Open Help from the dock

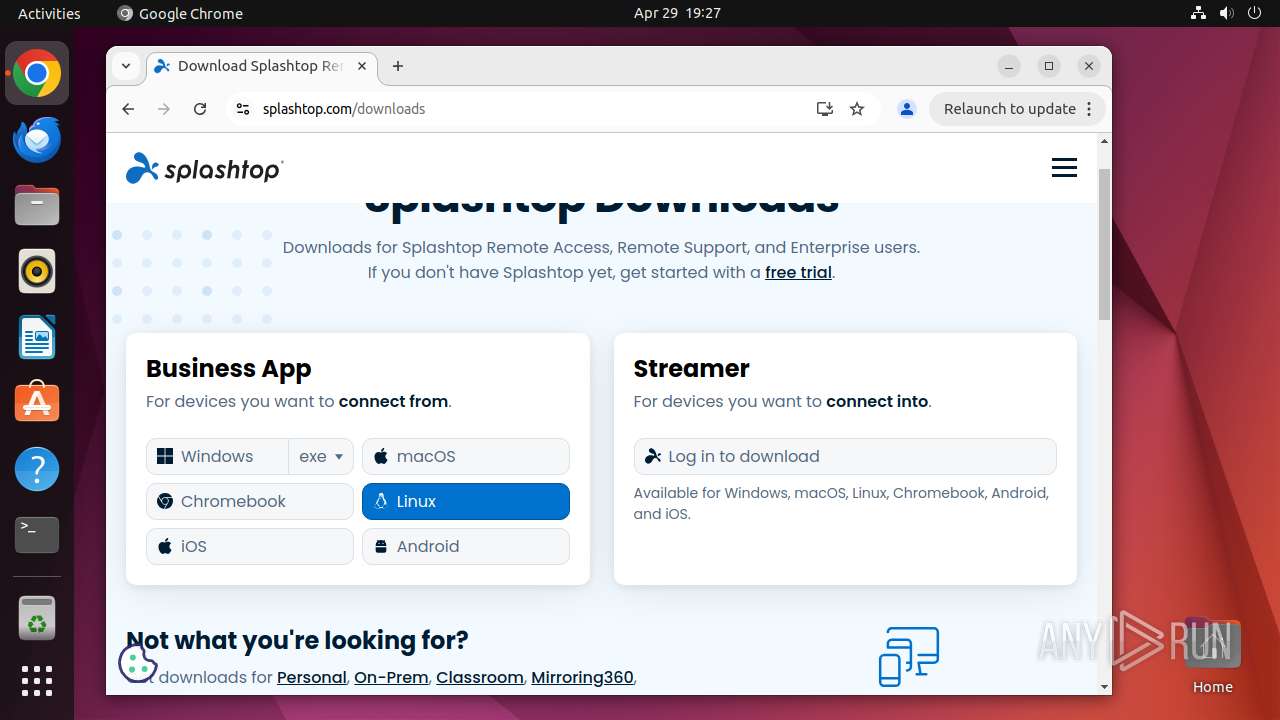(x=37, y=468)
